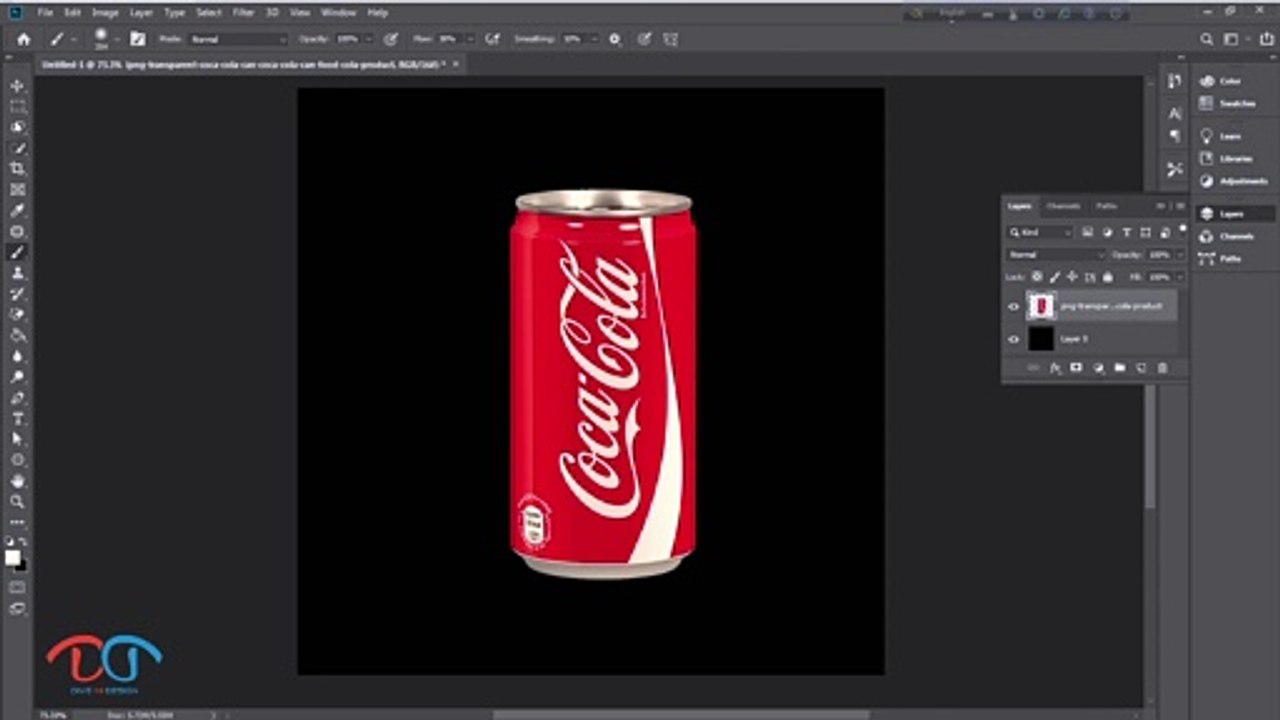Open the Adjustments panel
The image size is (1280, 720).
click(1233, 181)
